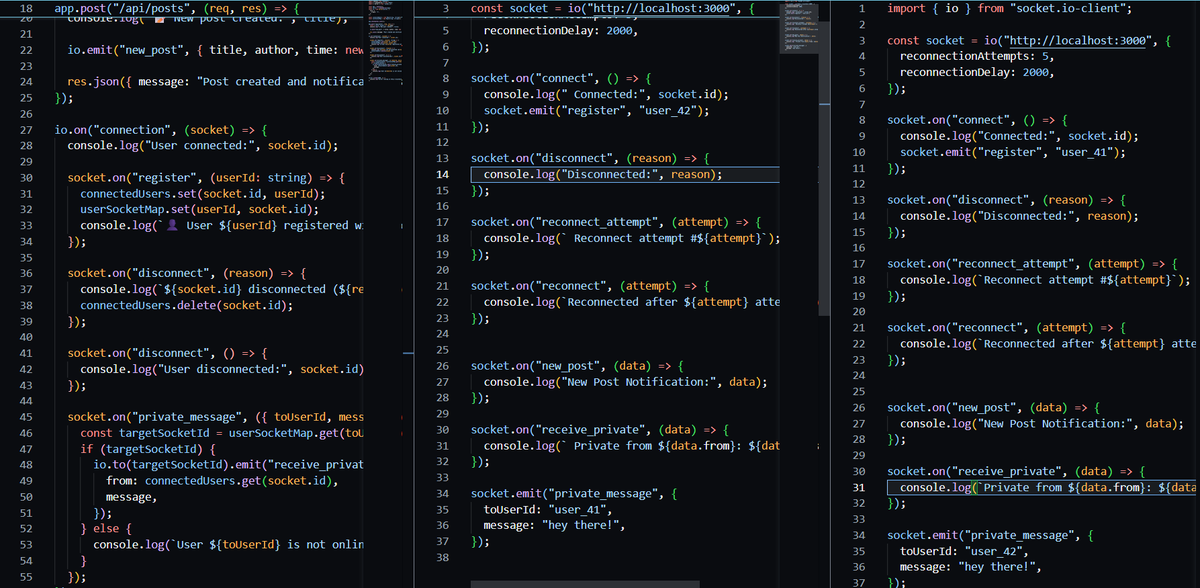Click console.log("New Post Notification:") in the right editor

[1042, 424]
